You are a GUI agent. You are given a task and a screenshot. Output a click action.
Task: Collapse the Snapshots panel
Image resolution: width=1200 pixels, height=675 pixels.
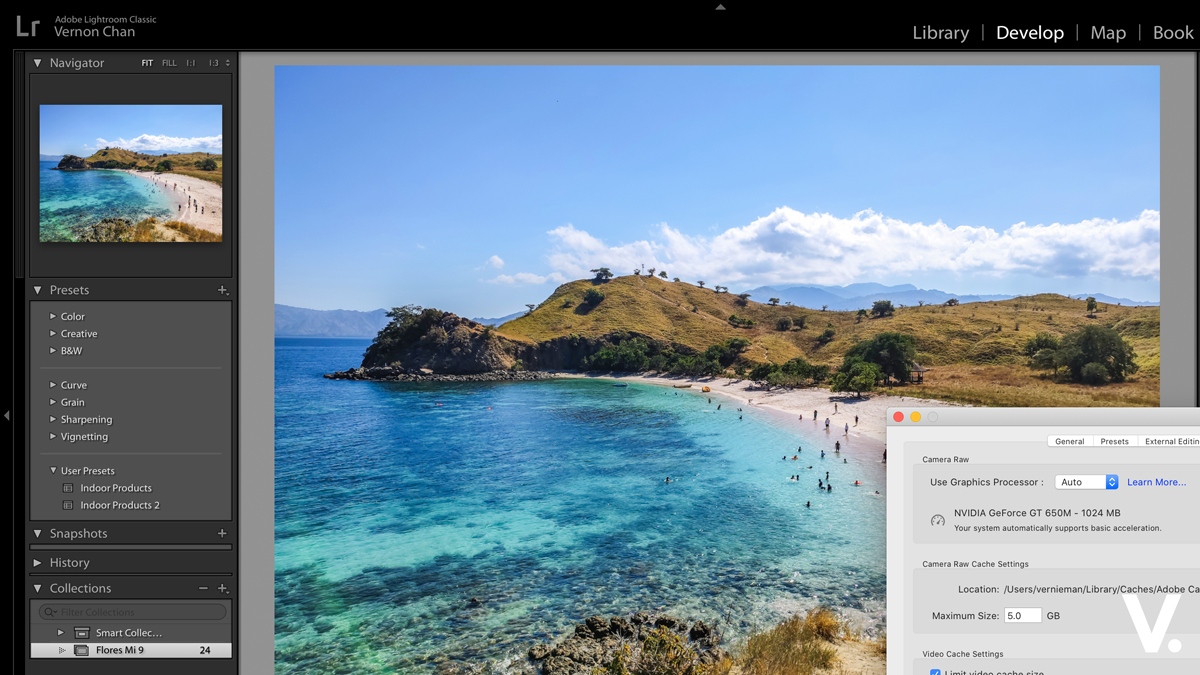37,533
